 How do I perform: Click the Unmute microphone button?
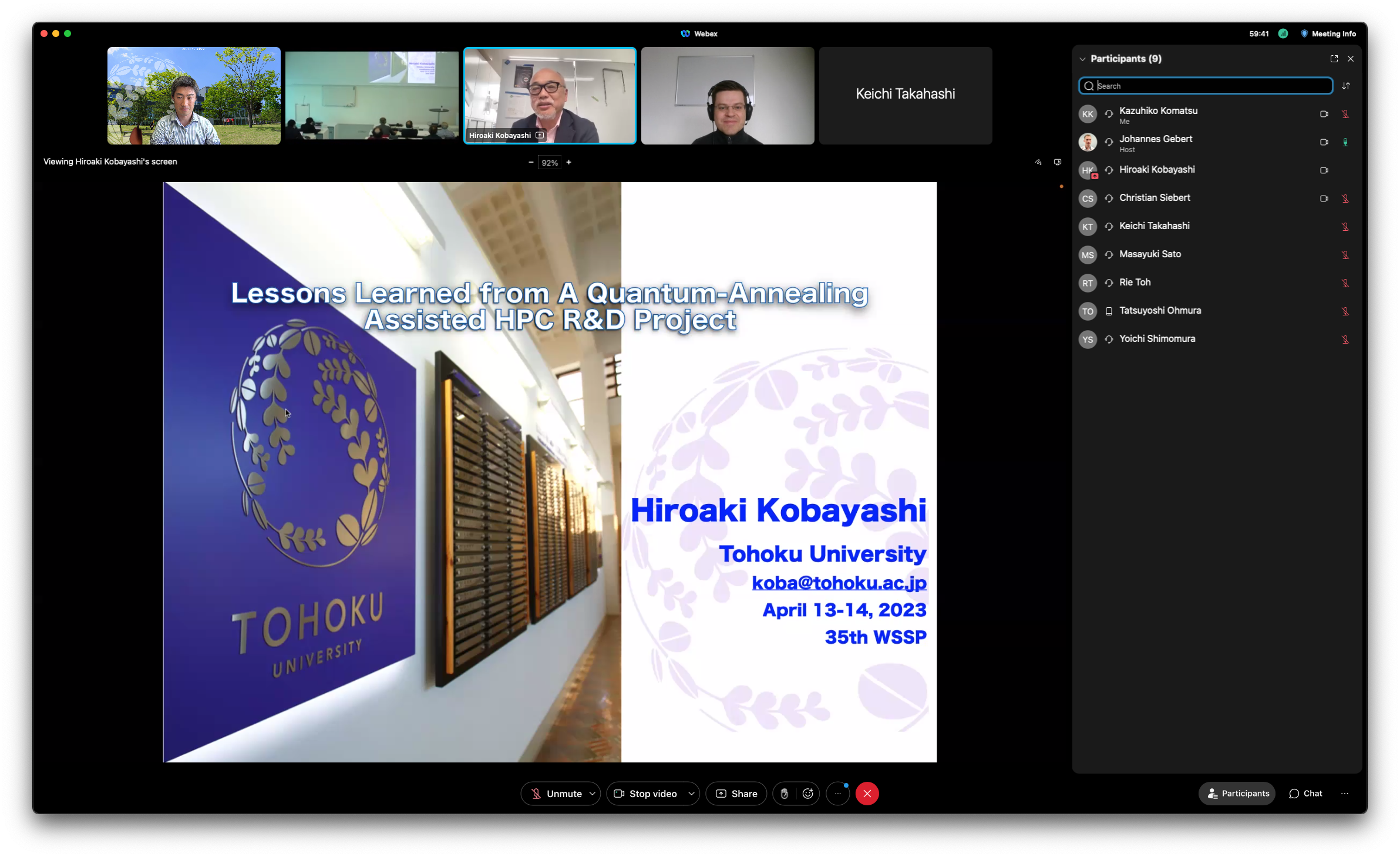(x=555, y=794)
